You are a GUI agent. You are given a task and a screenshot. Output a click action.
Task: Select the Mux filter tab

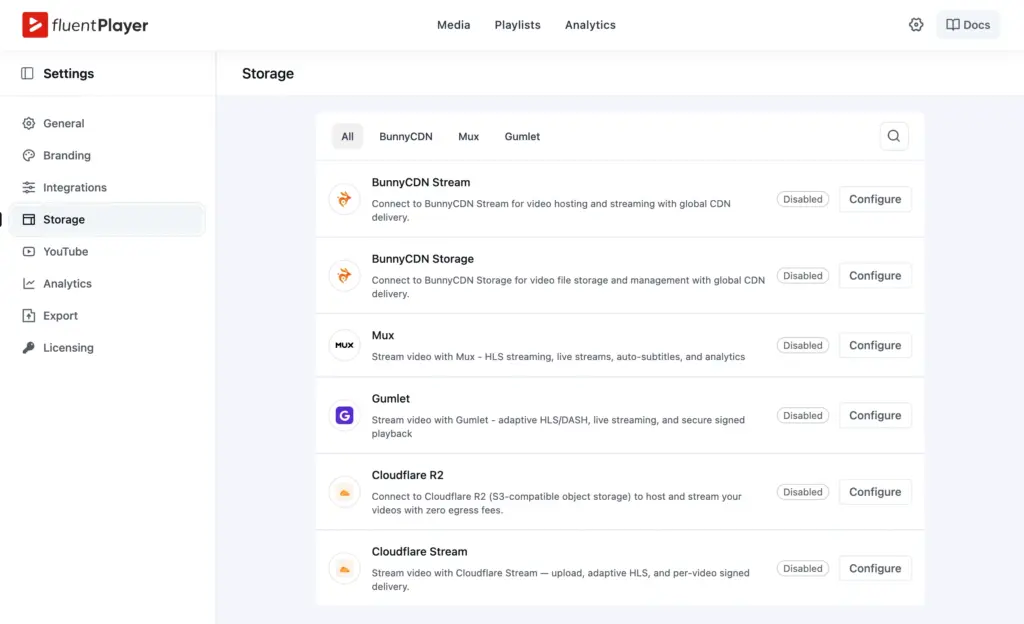pyautogui.click(x=468, y=136)
